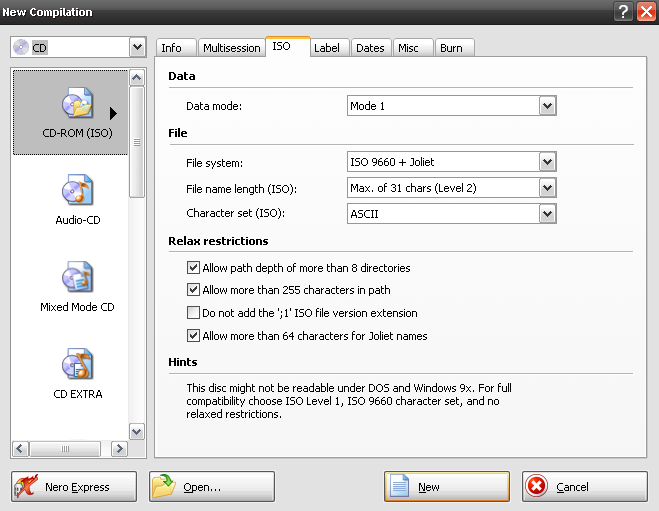The image size is (659, 511).
Task: Cancel the New Compilation dialog
Action: 585,487
